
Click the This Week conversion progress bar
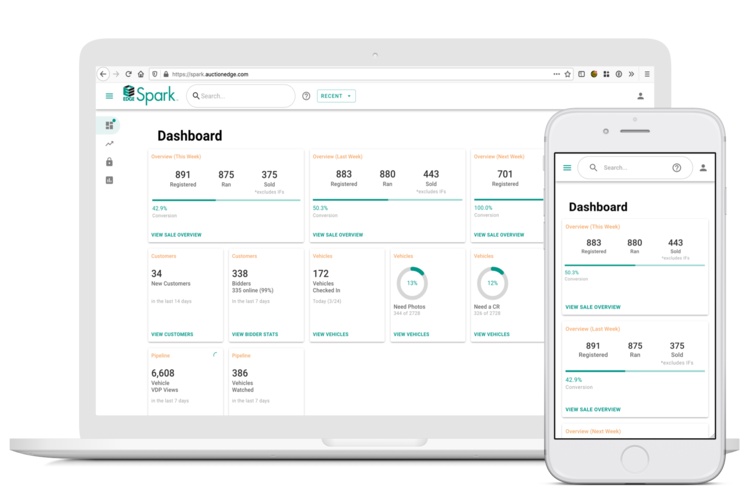(225, 200)
